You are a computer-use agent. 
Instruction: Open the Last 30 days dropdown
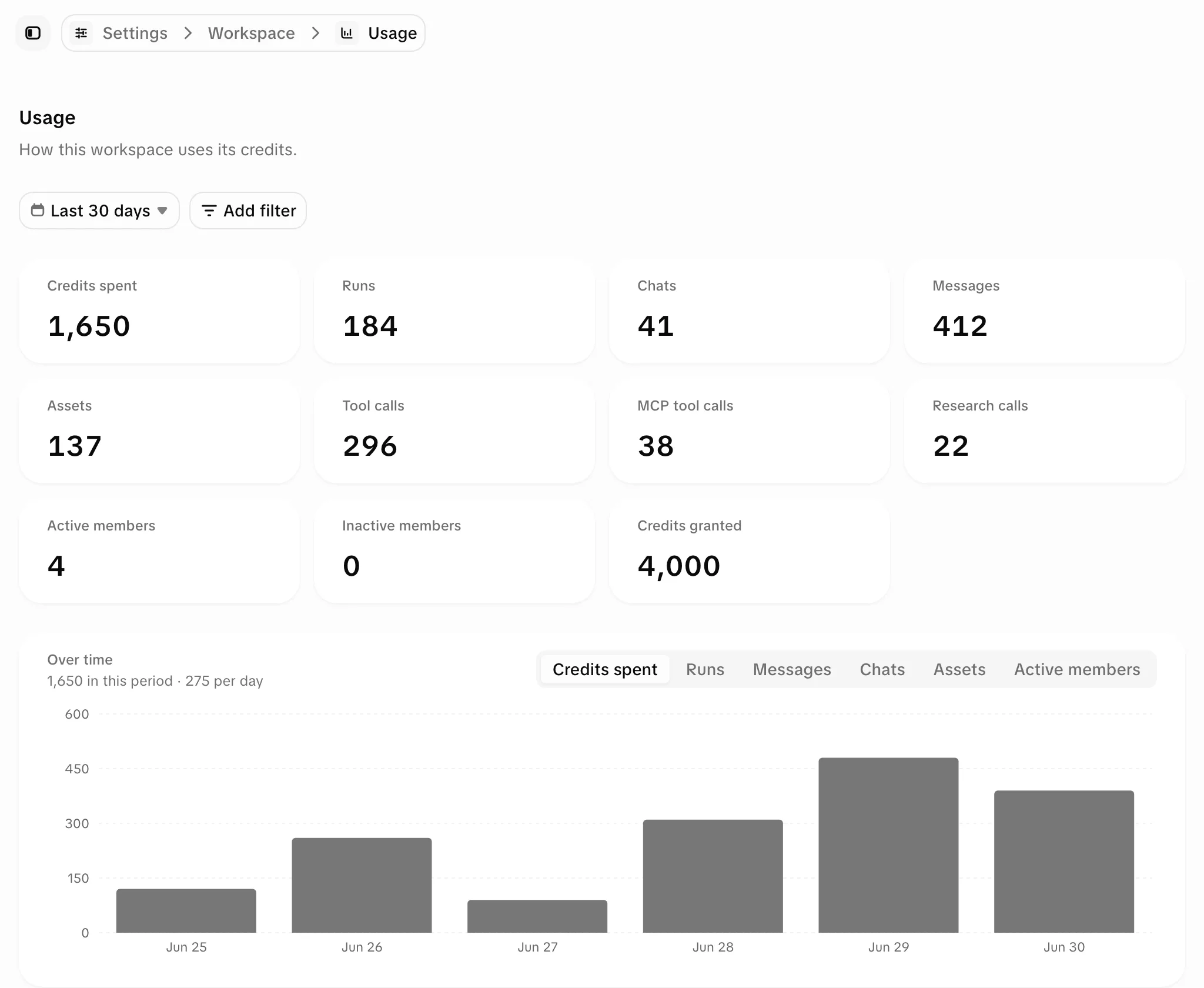[99, 211]
